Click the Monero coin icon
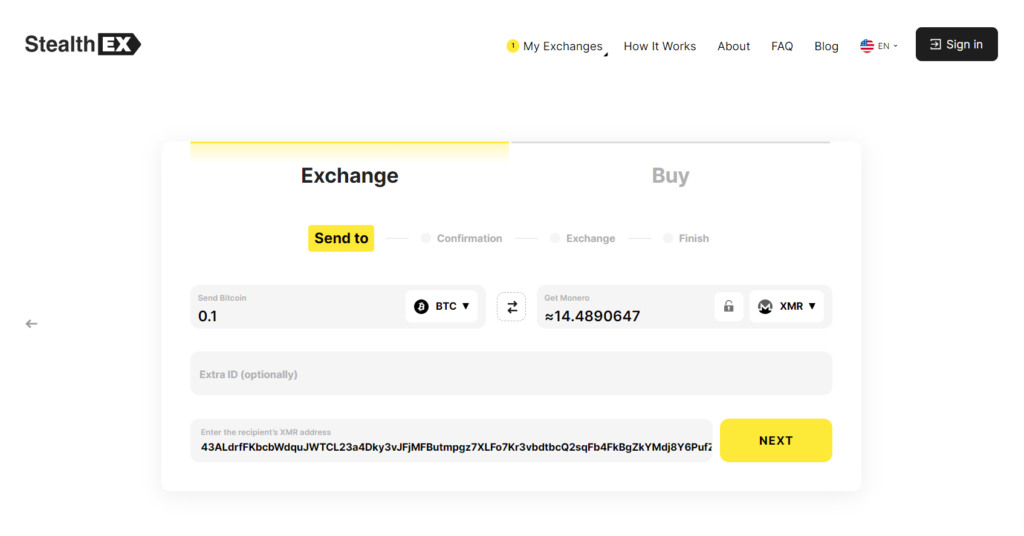This screenshot has width=1024, height=536. pos(765,306)
